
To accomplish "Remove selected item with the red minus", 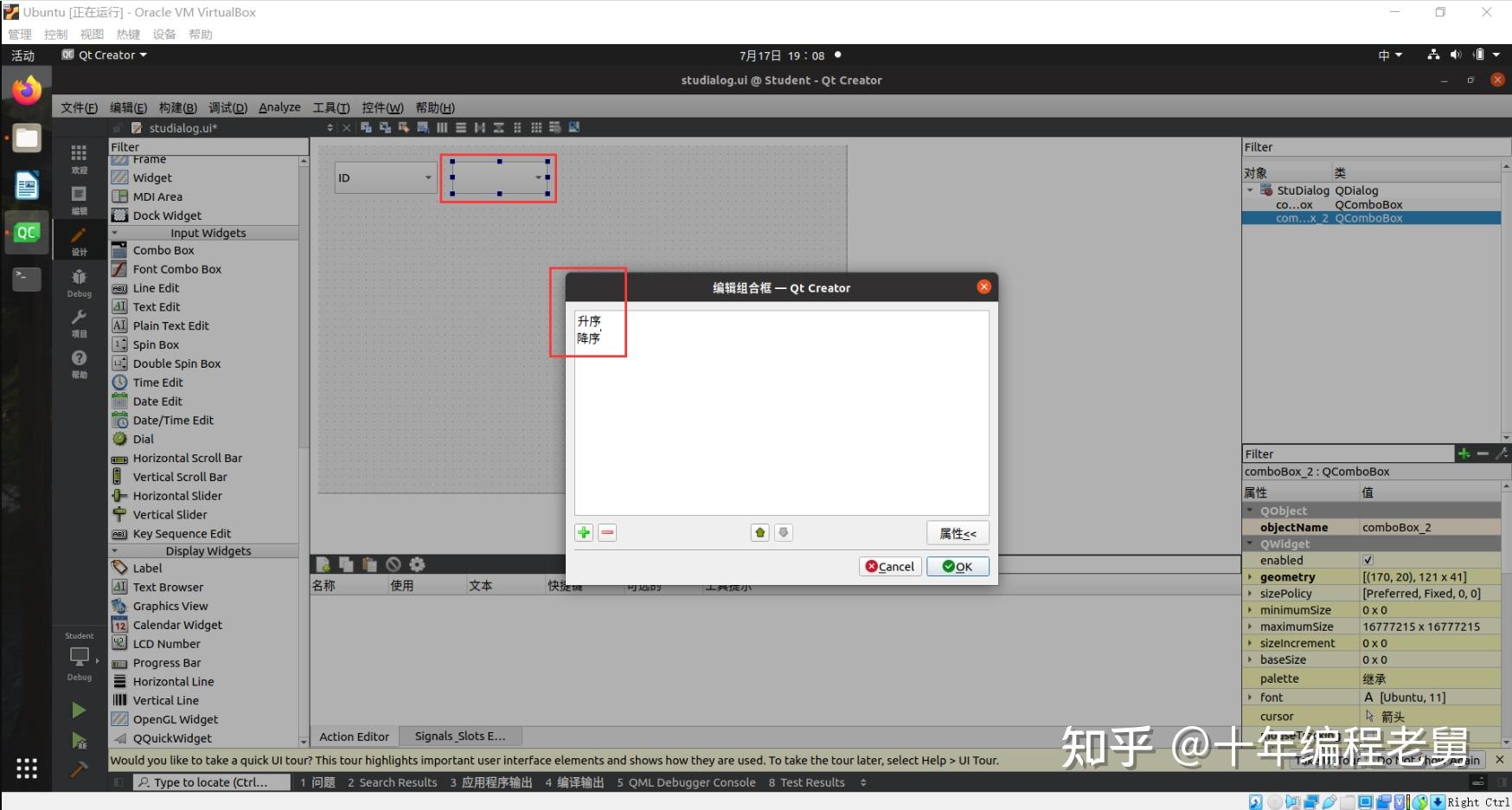I will click(x=607, y=532).
